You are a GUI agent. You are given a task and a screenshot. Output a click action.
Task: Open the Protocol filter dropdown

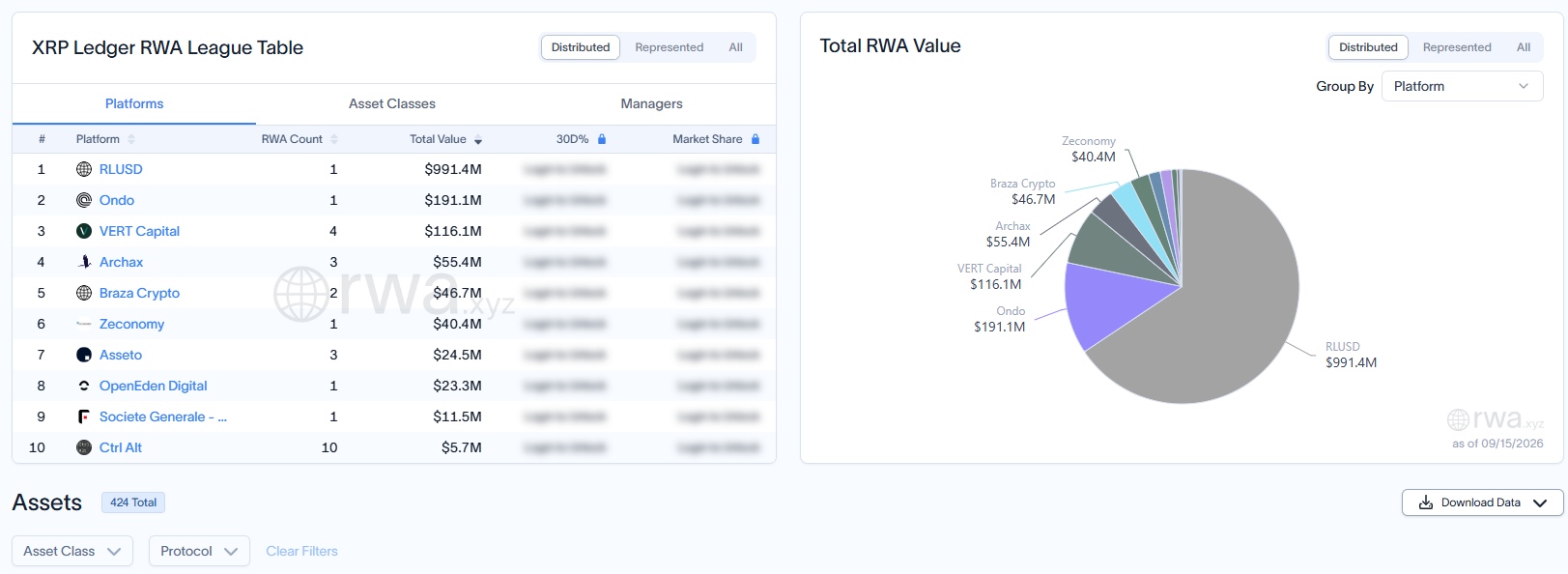(199, 551)
